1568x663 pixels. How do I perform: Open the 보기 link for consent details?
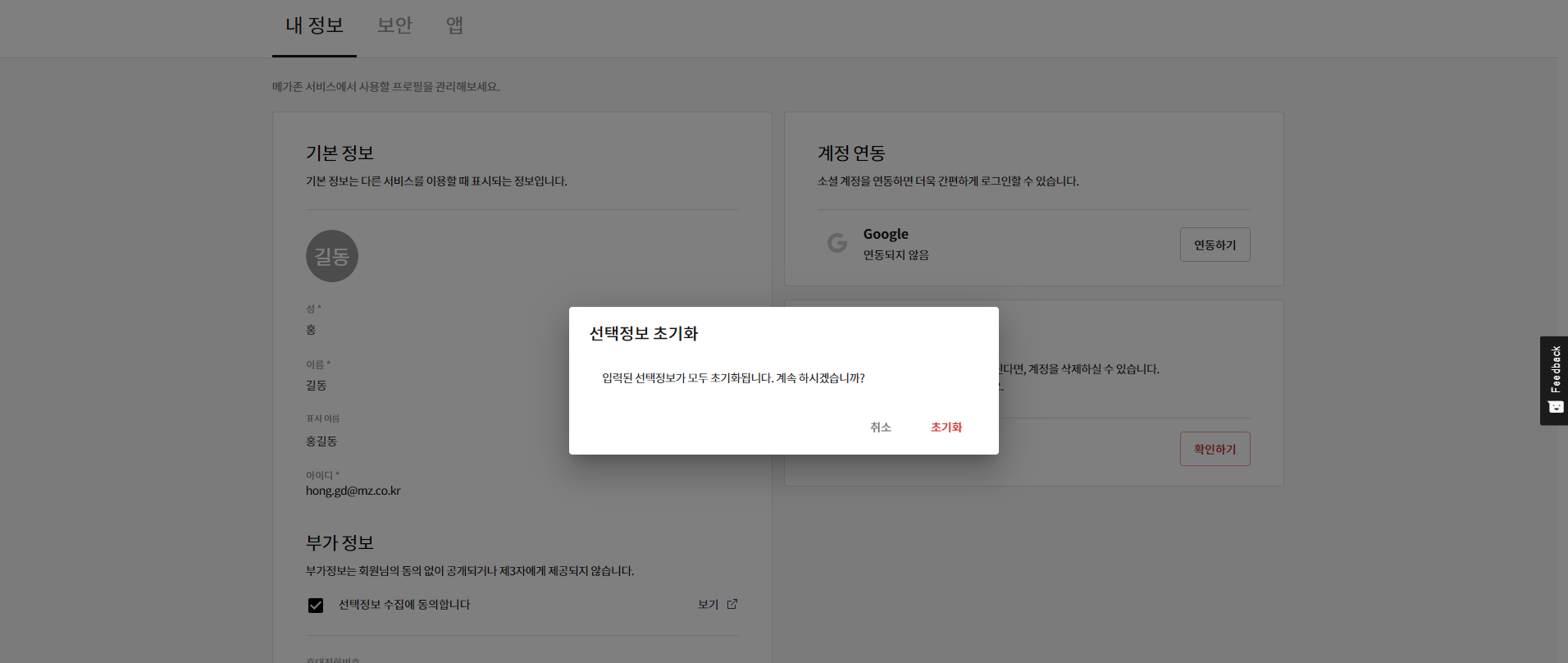tap(708, 605)
